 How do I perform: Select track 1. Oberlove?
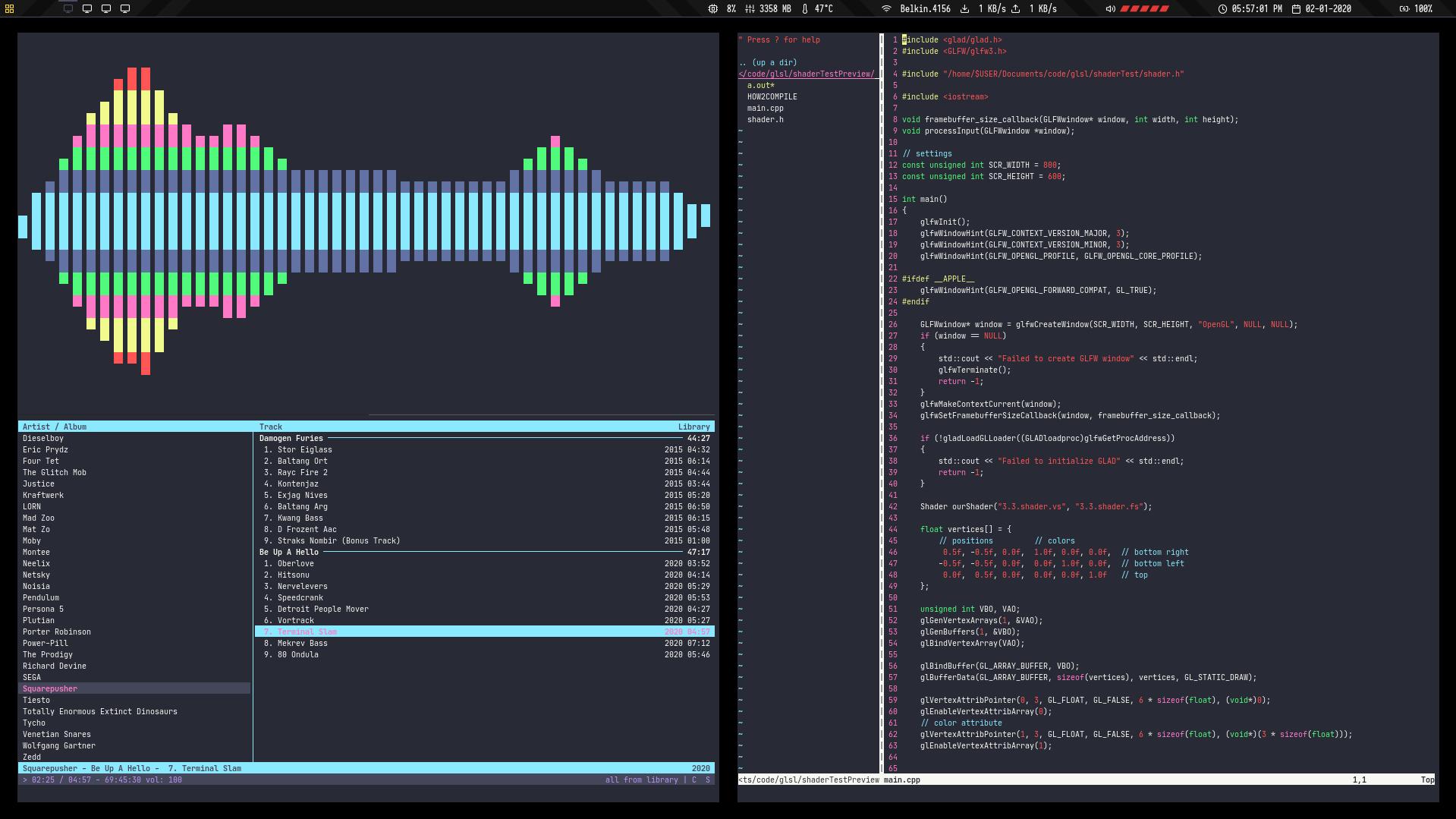[x=485, y=563]
